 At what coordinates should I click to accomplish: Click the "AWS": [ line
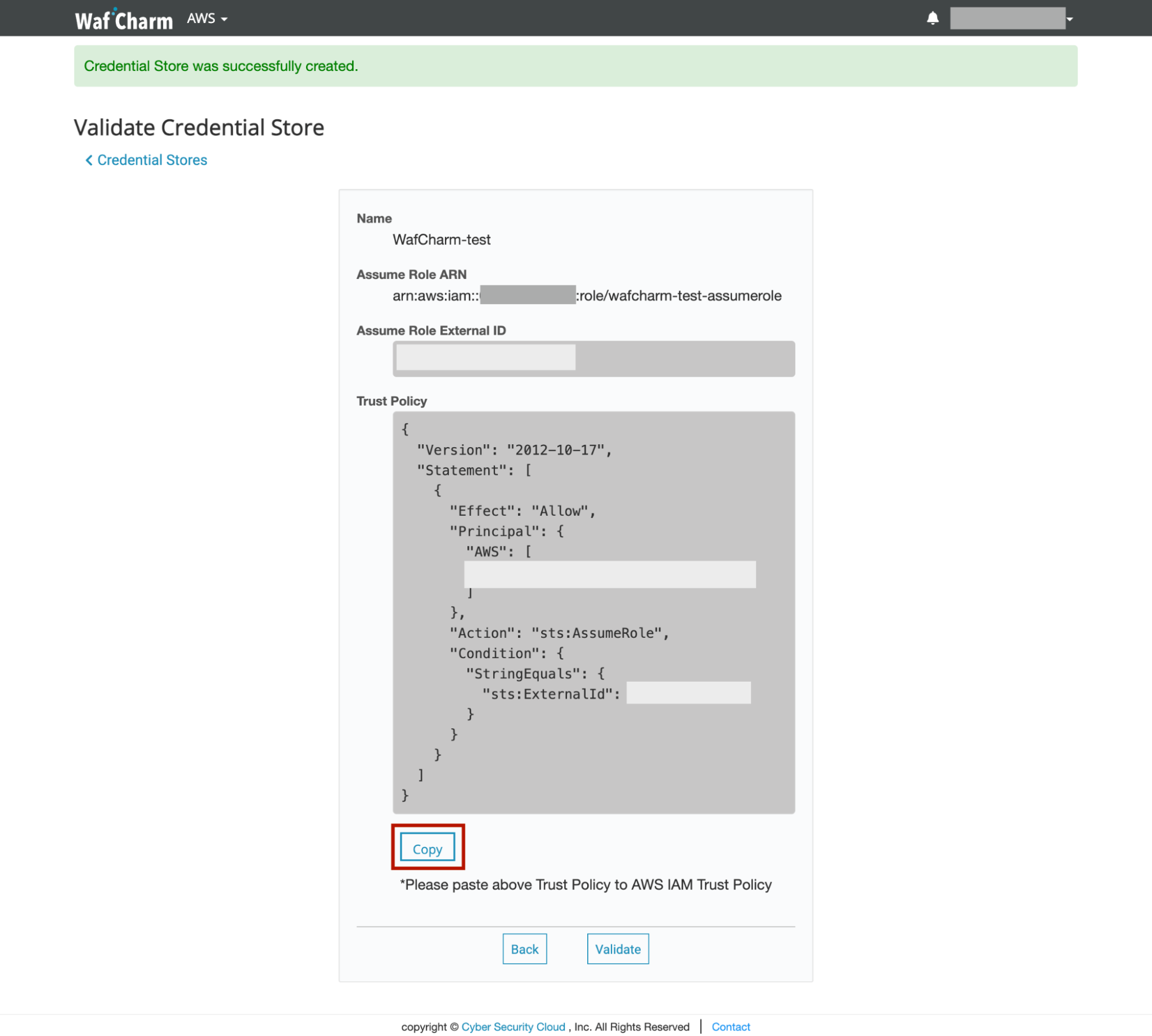pos(498,551)
